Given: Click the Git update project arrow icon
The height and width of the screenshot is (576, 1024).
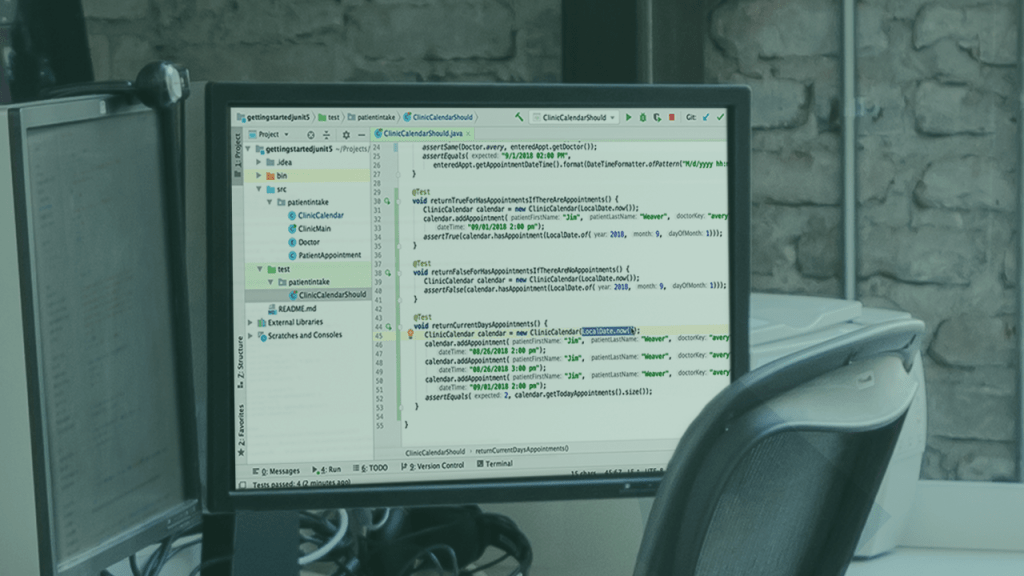Looking at the screenshot, I should click(706, 117).
